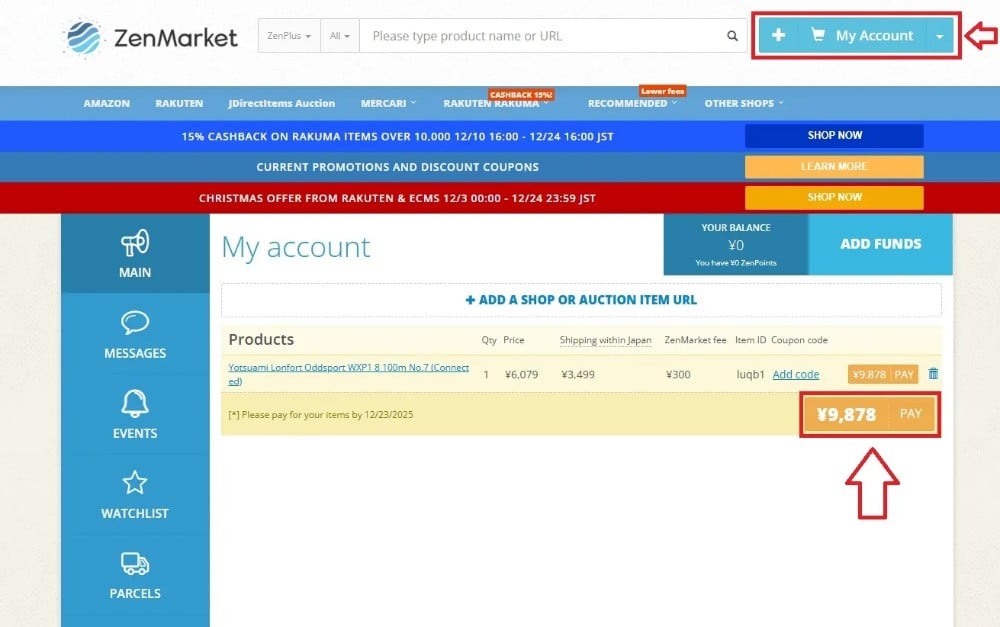The height and width of the screenshot is (627, 1000).
Task: Go to the AMAZON shop tab
Action: pos(107,103)
